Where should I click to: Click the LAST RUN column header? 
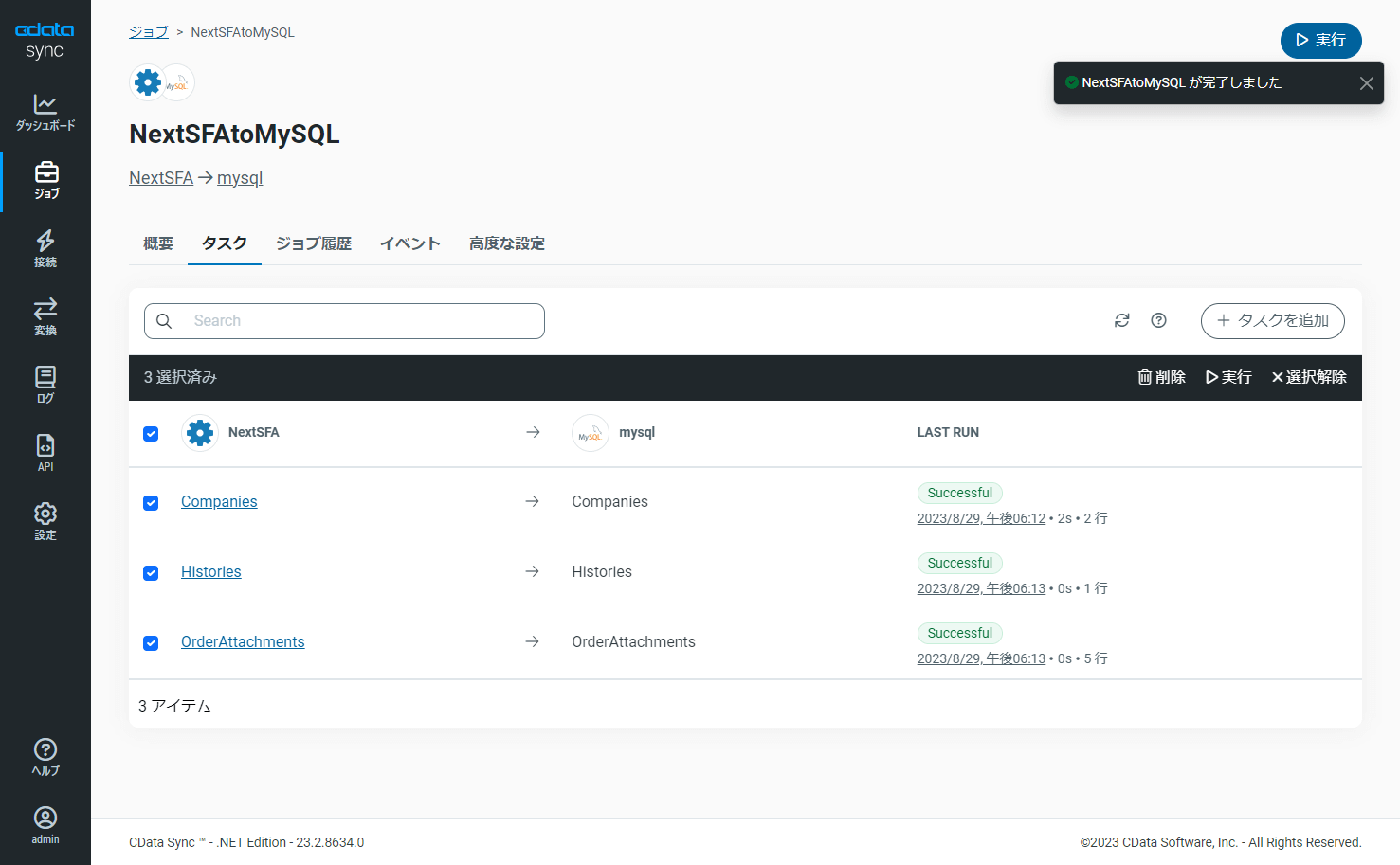click(x=948, y=432)
